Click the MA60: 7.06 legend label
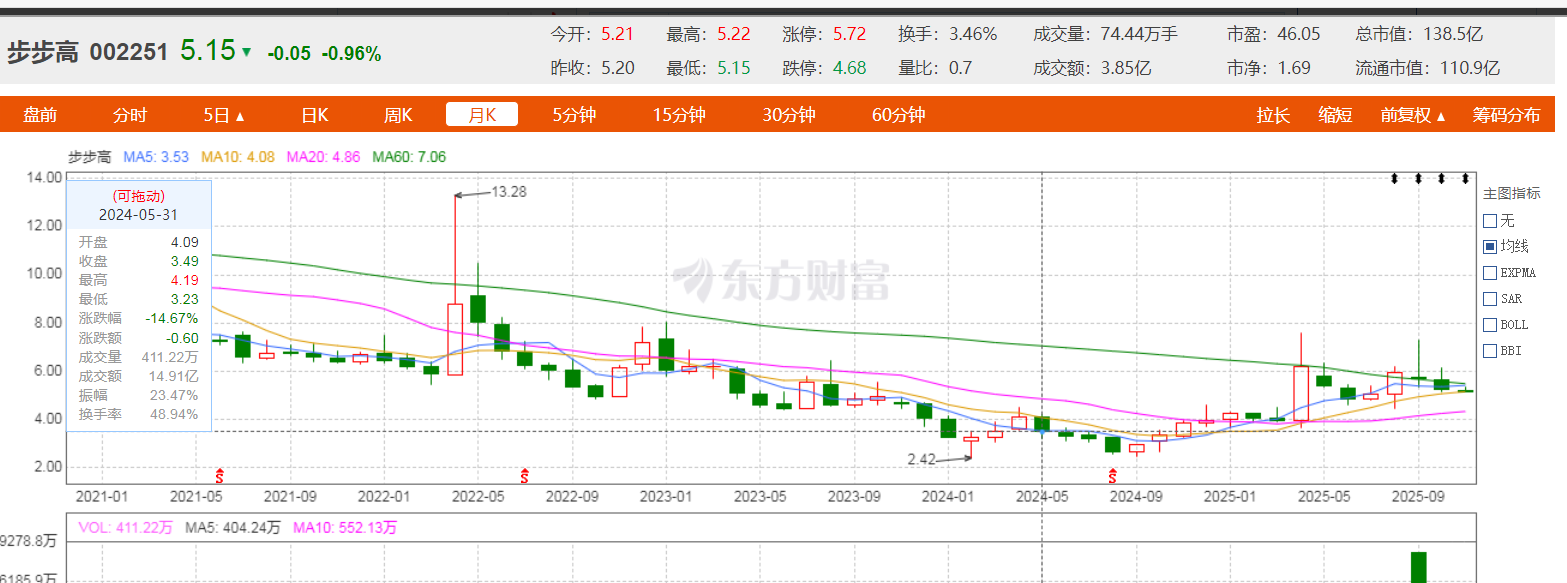This screenshot has height=583, width=1567. [x=409, y=157]
